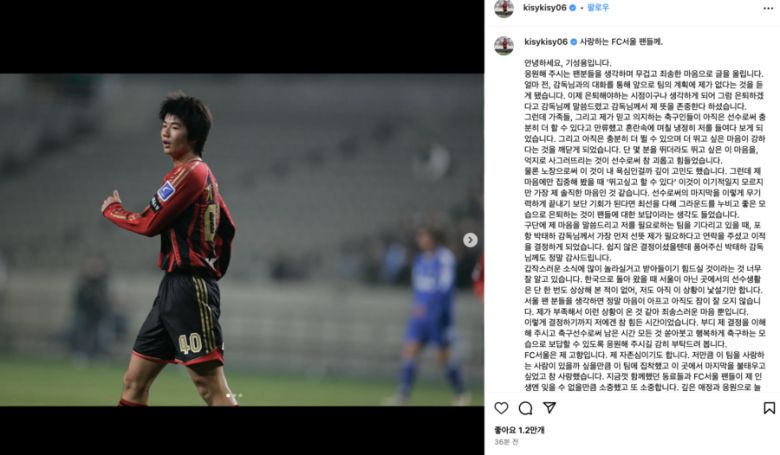This screenshot has width=780, height=455.
Task: Save the post with bookmark icon
Action: [x=769, y=408]
